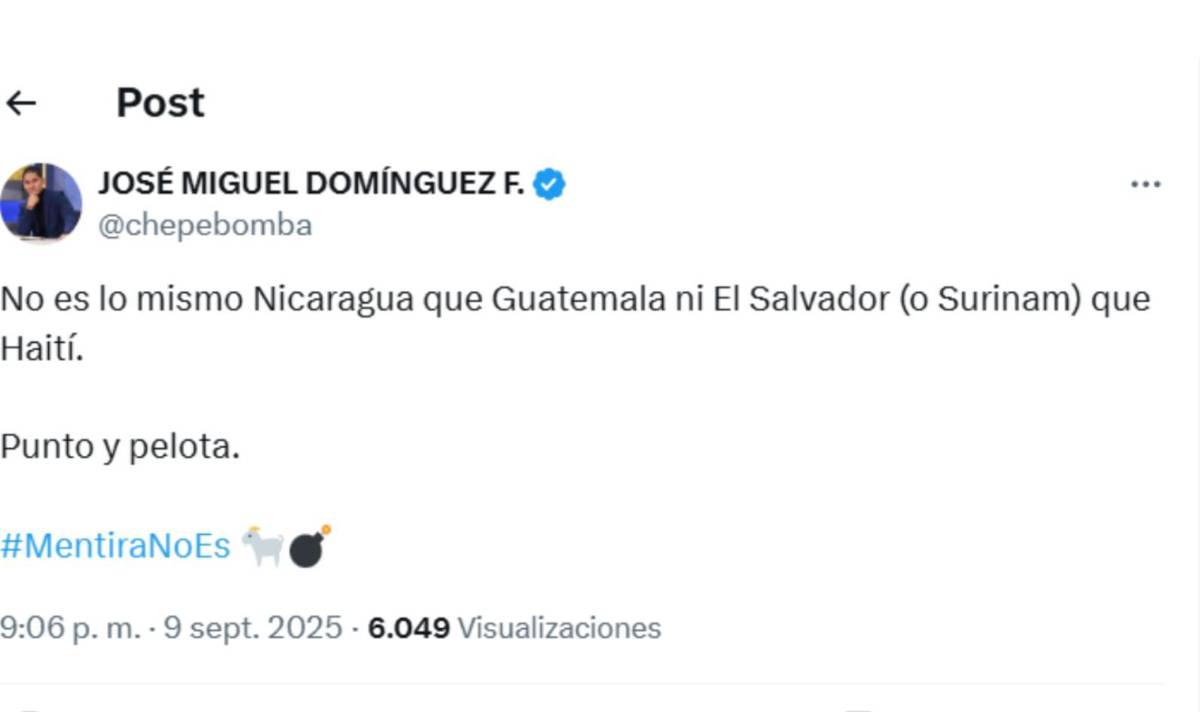Click the blue verified badge next to the name
This screenshot has height=712, width=1200.
pyautogui.click(x=550, y=183)
